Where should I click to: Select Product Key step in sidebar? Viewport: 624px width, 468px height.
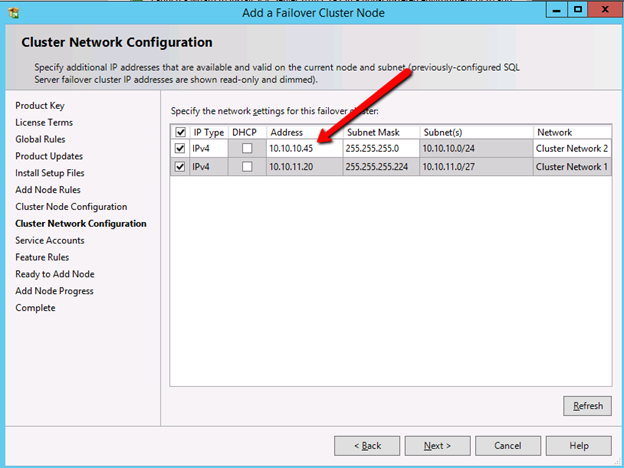pos(41,106)
